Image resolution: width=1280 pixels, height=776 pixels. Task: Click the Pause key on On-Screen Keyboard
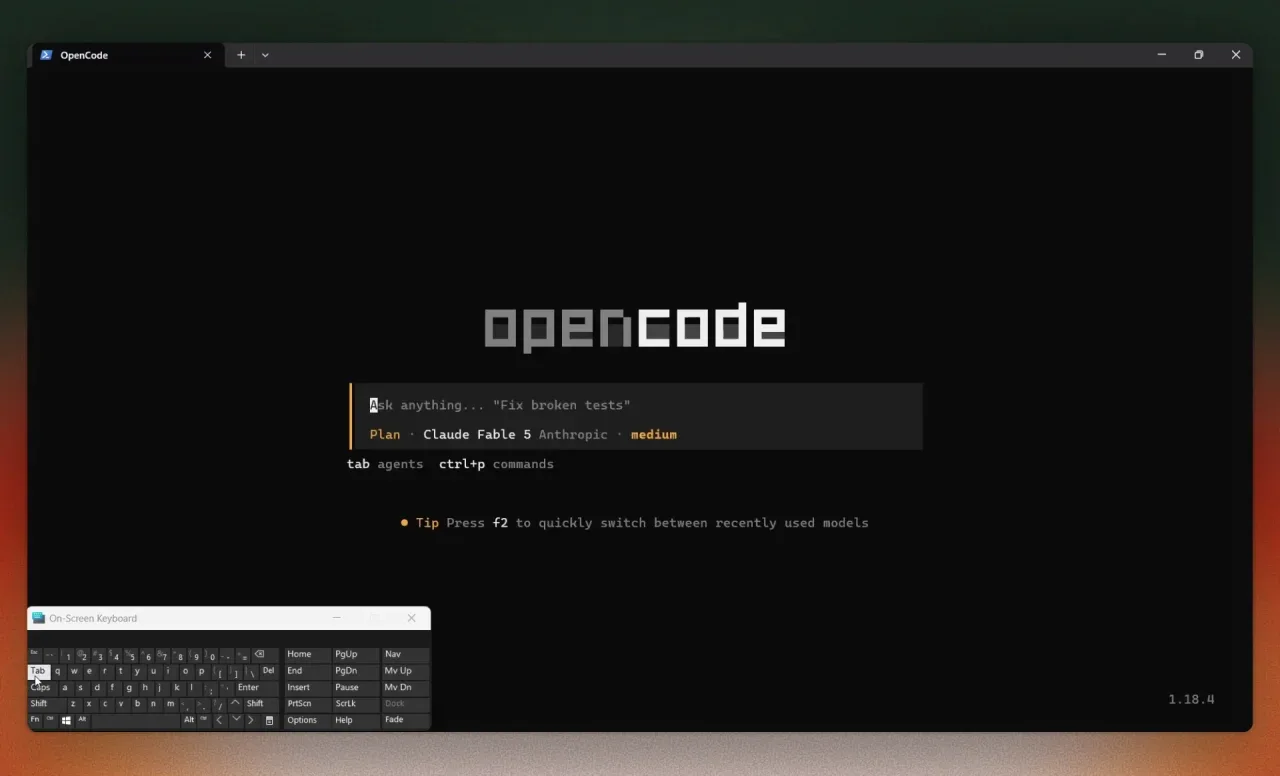point(355,688)
